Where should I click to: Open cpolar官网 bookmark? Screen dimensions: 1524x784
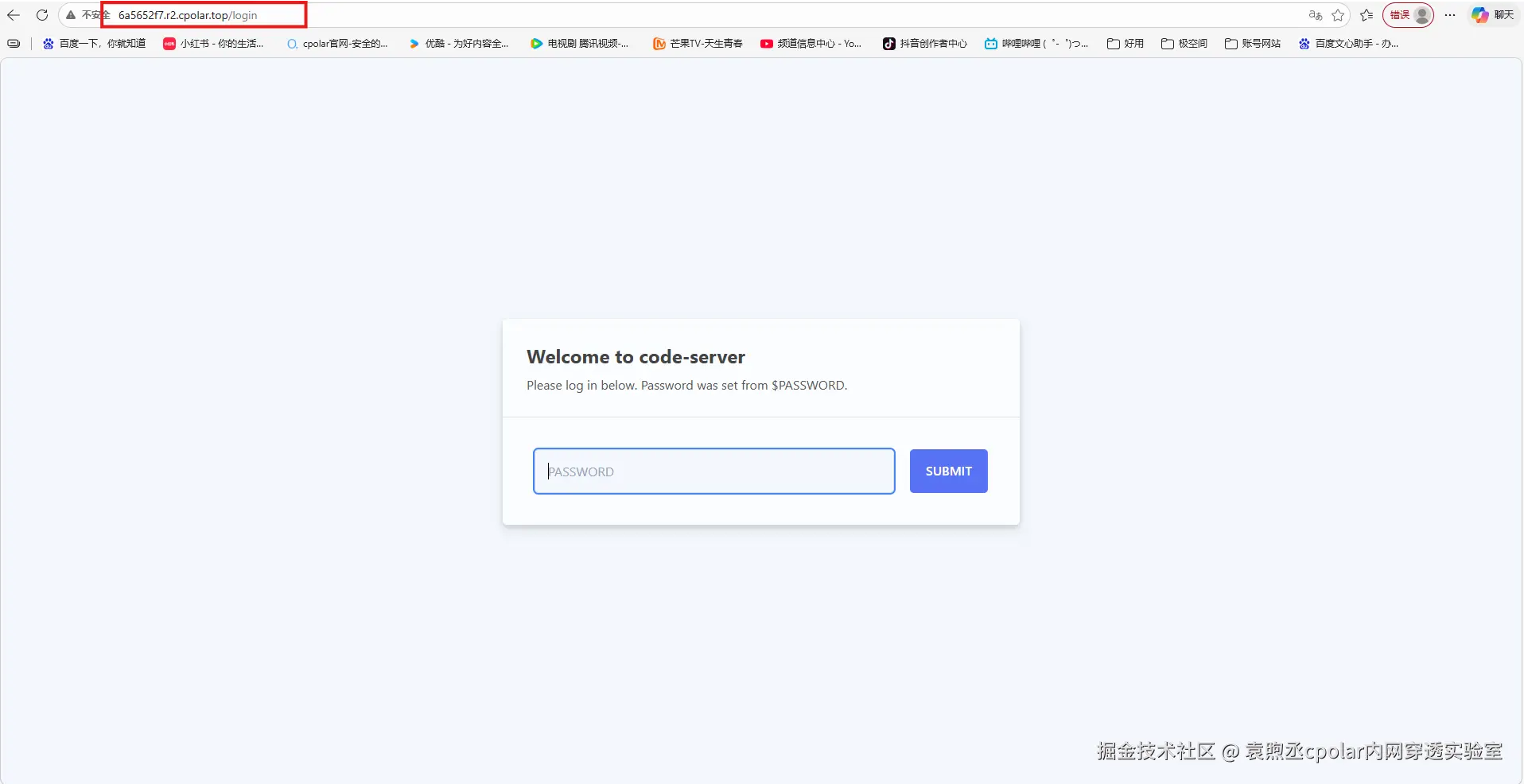coord(337,44)
